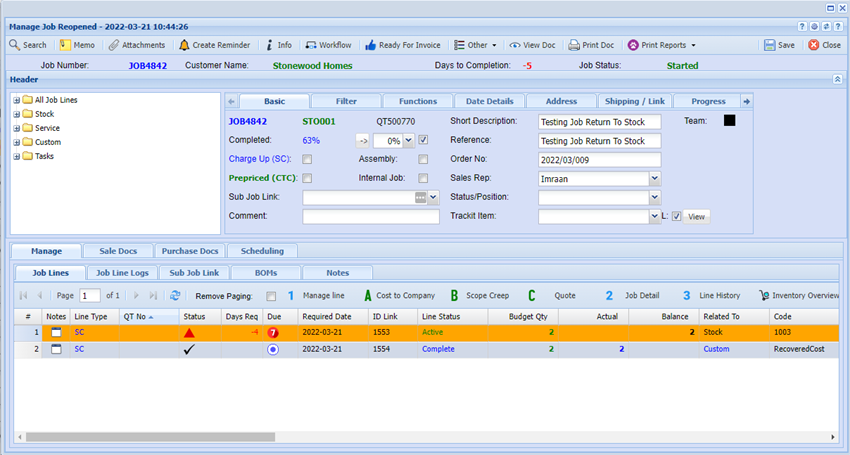850x455 pixels.
Task: Click the notes icon on row 1
Action: [x=56, y=332]
